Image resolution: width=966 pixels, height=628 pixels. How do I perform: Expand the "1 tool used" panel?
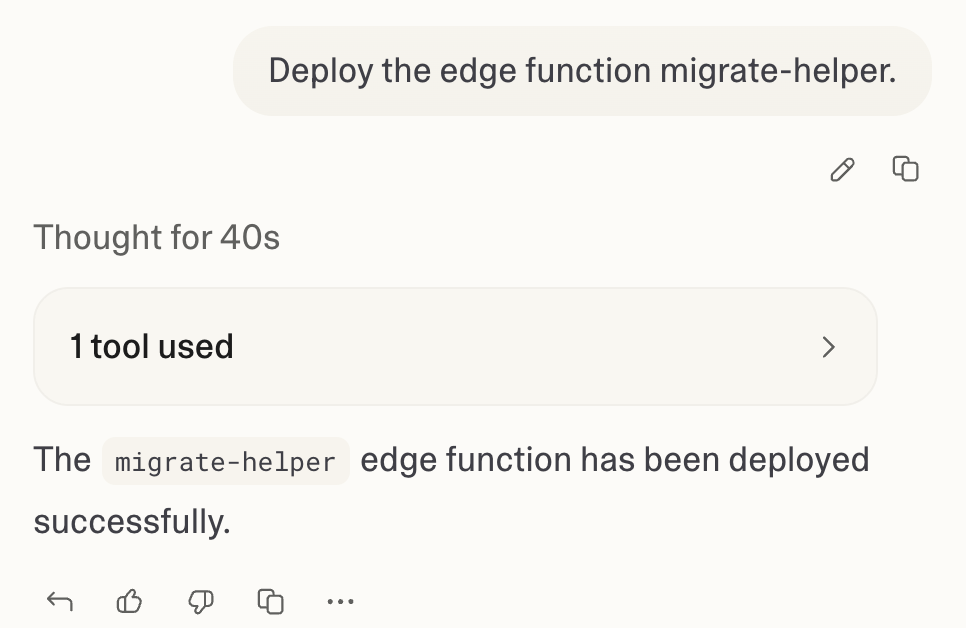click(455, 347)
